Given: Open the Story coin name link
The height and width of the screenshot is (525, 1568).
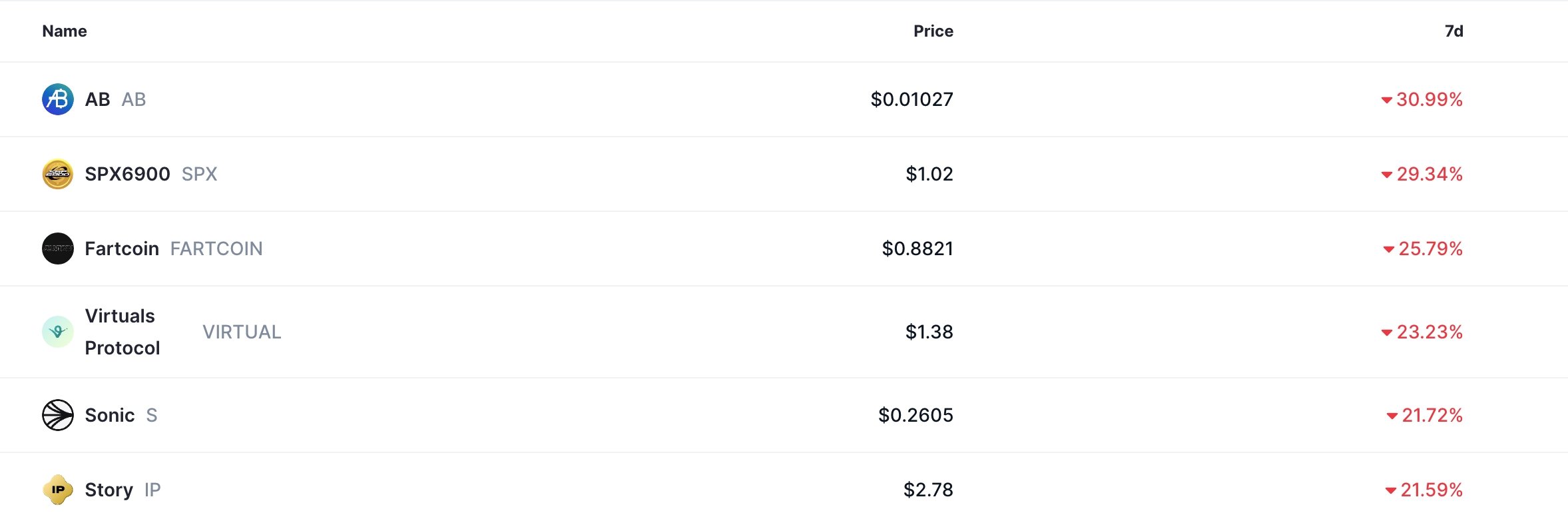Looking at the screenshot, I should point(109,490).
